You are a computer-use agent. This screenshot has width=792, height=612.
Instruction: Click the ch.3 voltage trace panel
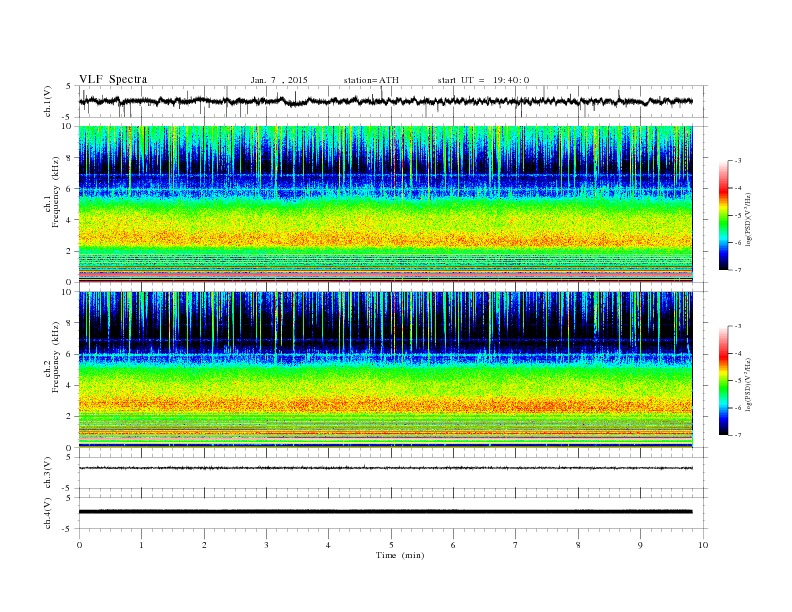[x=393, y=473]
